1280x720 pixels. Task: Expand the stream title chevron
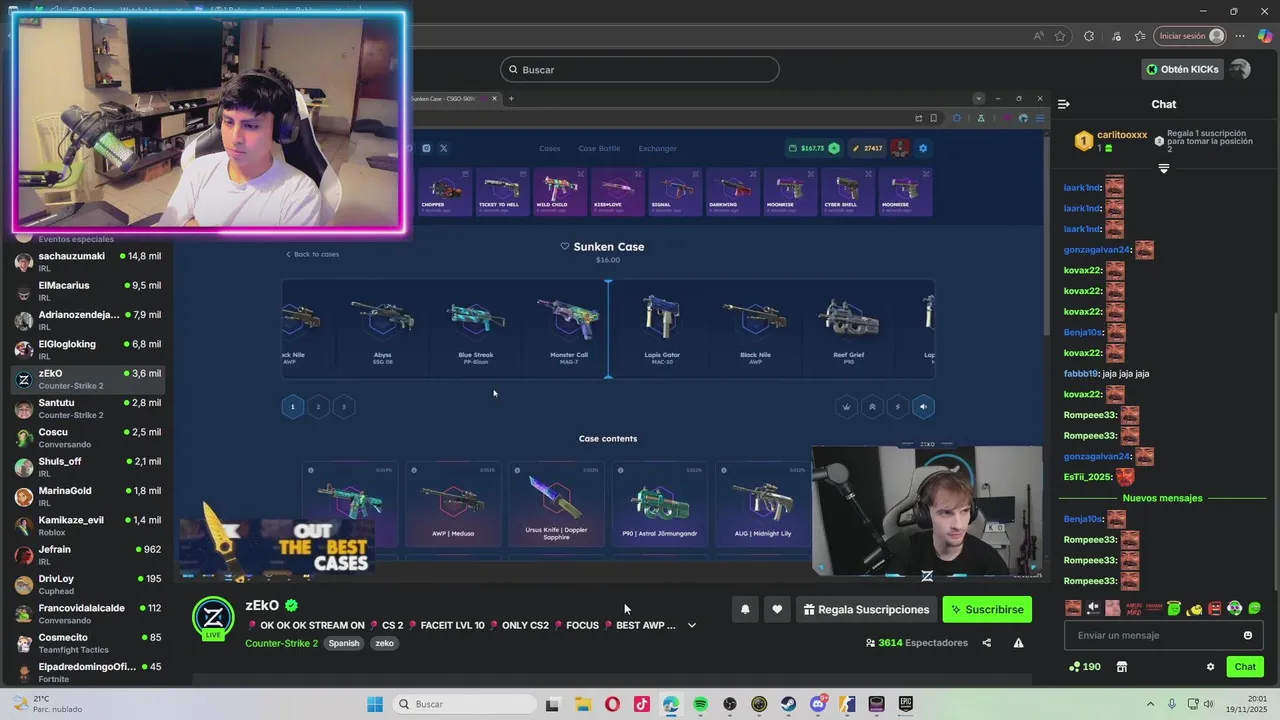tap(691, 626)
